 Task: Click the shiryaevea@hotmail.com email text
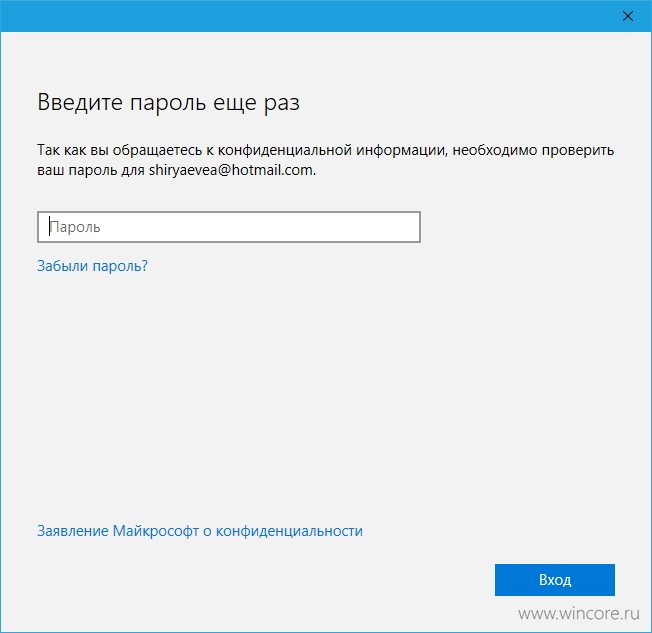(x=231, y=170)
